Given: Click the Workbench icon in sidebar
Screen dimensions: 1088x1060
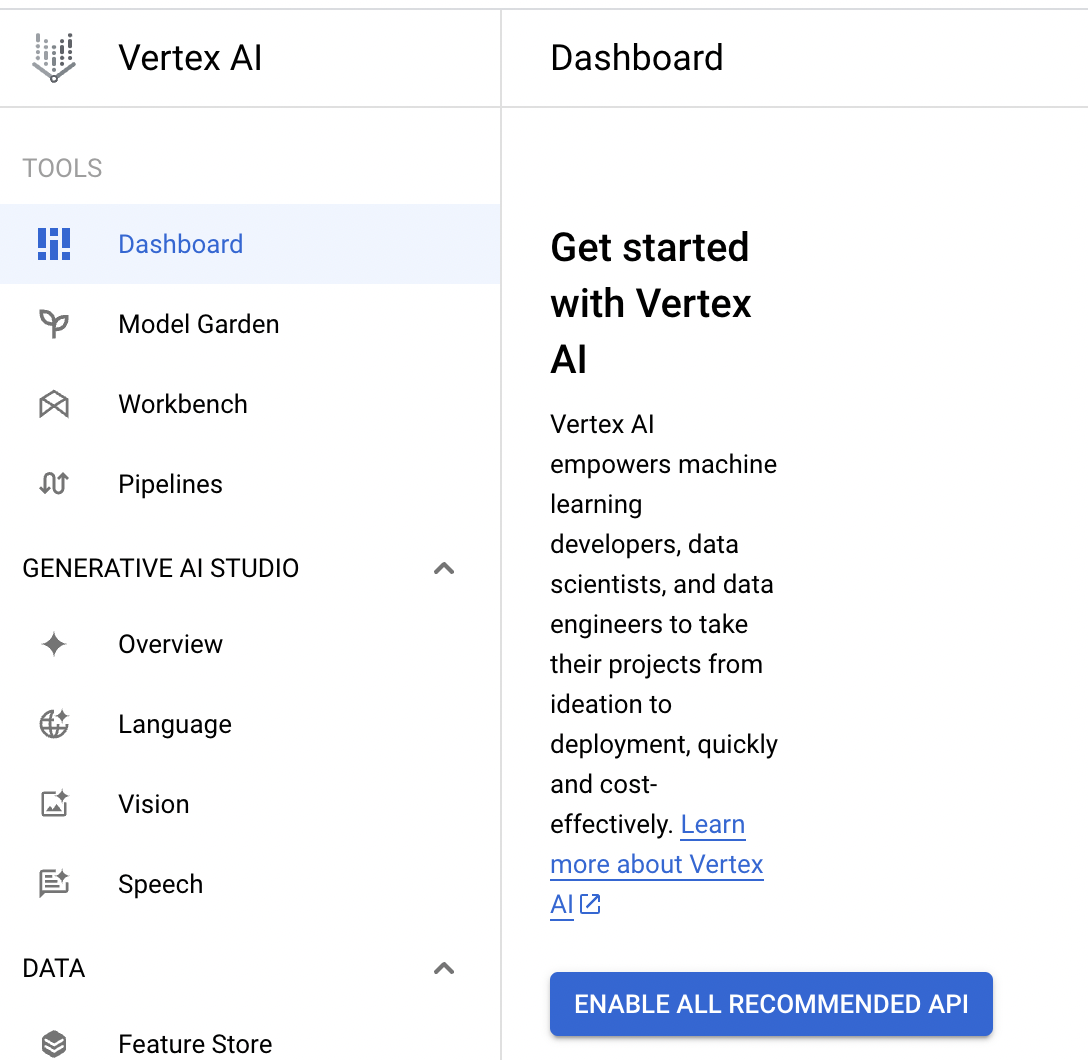Looking at the screenshot, I should click(54, 404).
